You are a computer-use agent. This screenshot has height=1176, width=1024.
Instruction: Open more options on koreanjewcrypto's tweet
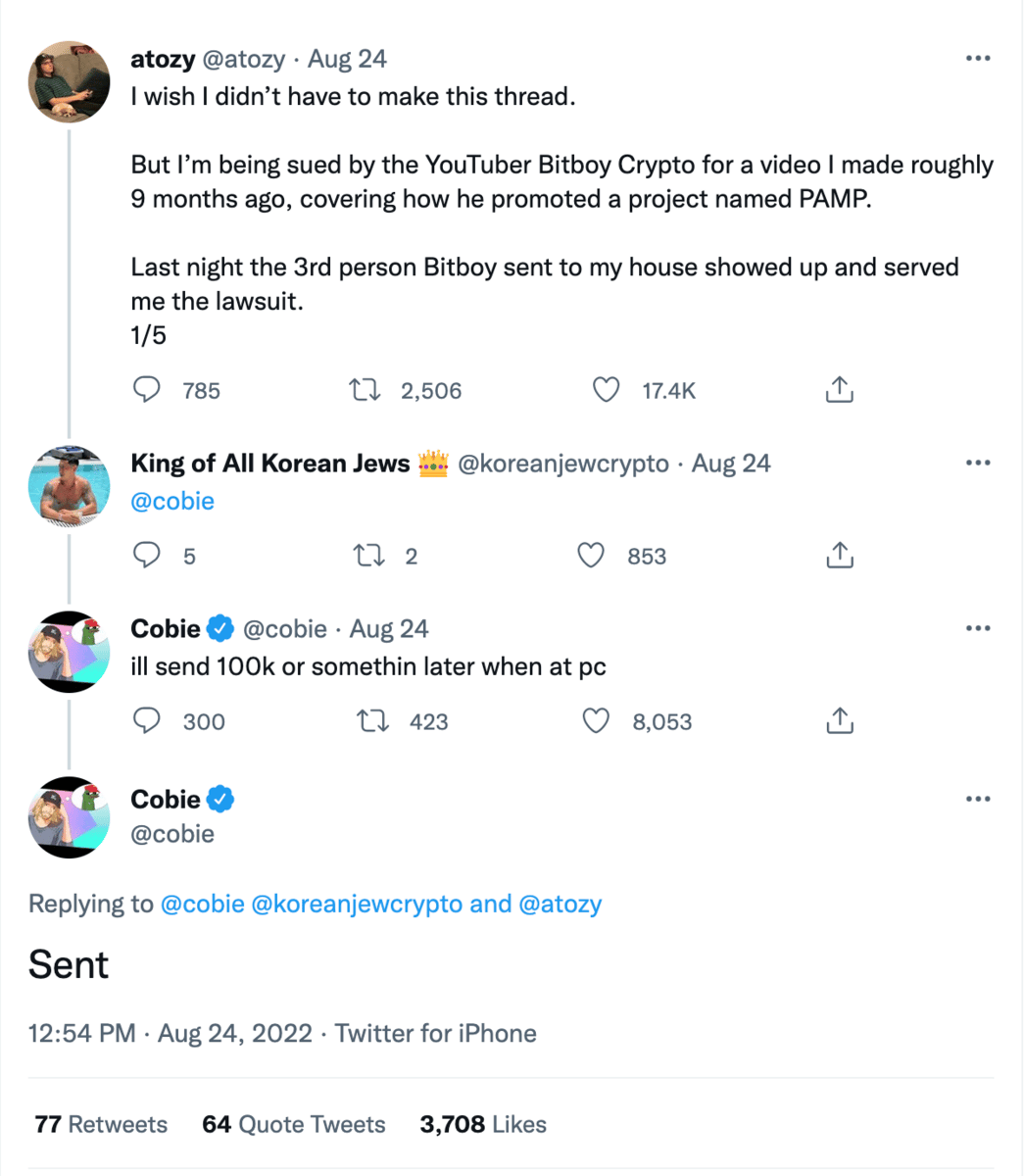point(977,463)
